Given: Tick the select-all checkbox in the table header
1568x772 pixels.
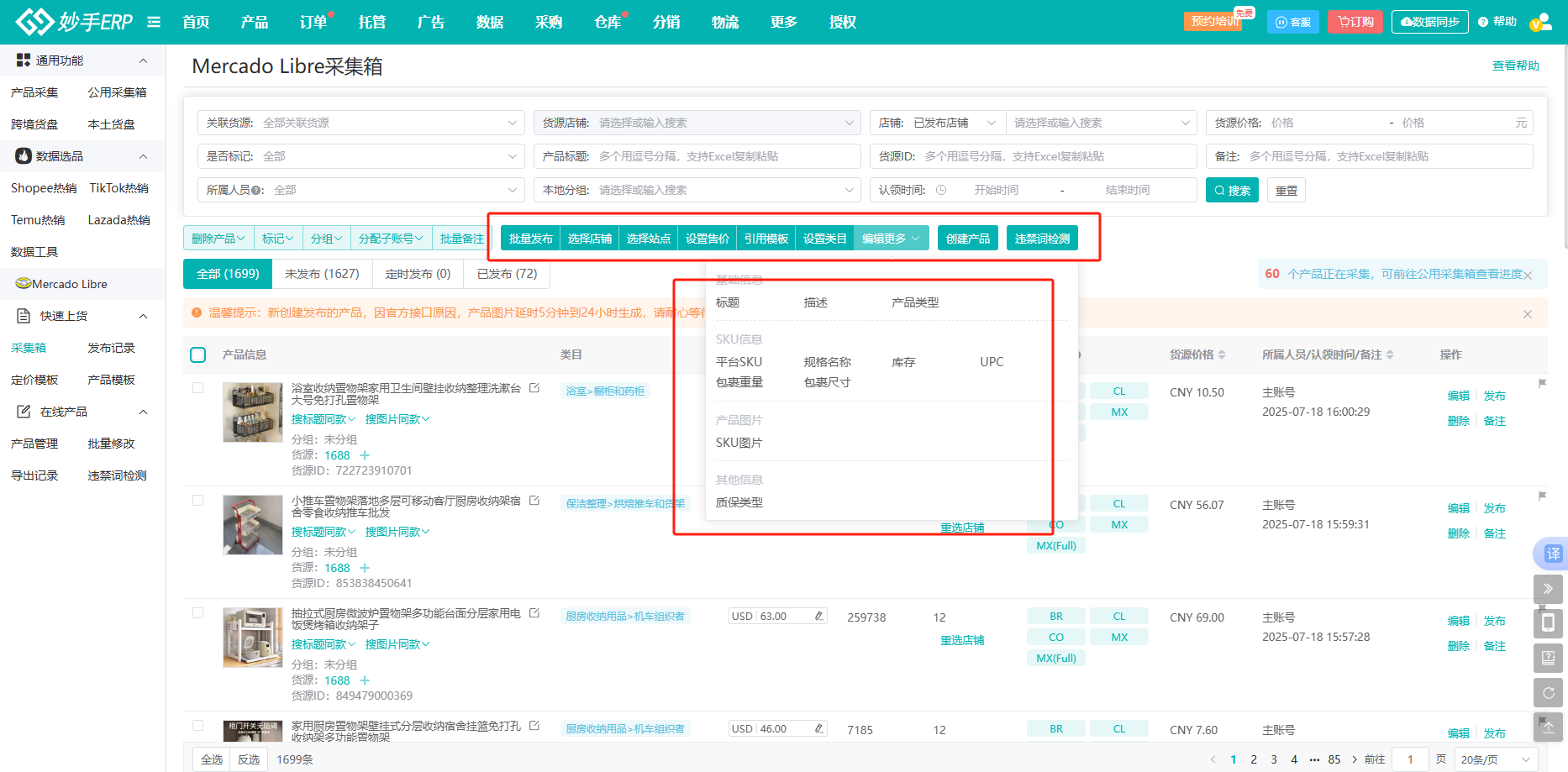Looking at the screenshot, I should [x=198, y=354].
